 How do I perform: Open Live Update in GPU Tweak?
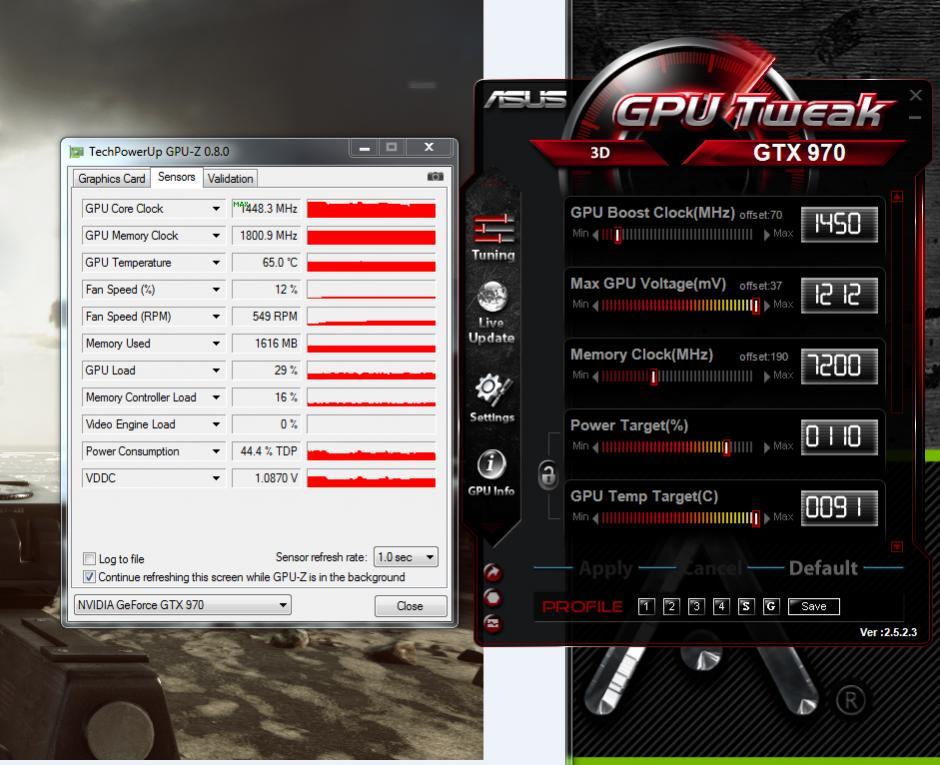pos(492,312)
